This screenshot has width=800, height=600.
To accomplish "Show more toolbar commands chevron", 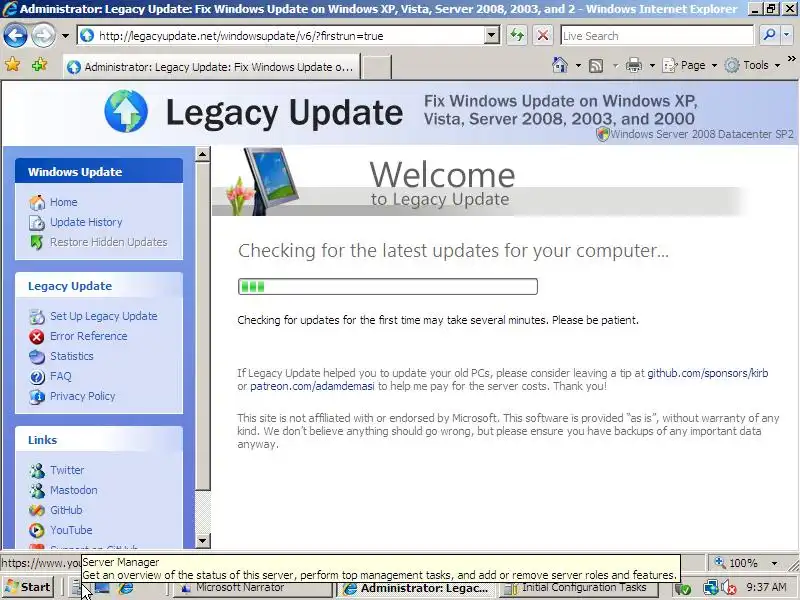I will 792,59.
